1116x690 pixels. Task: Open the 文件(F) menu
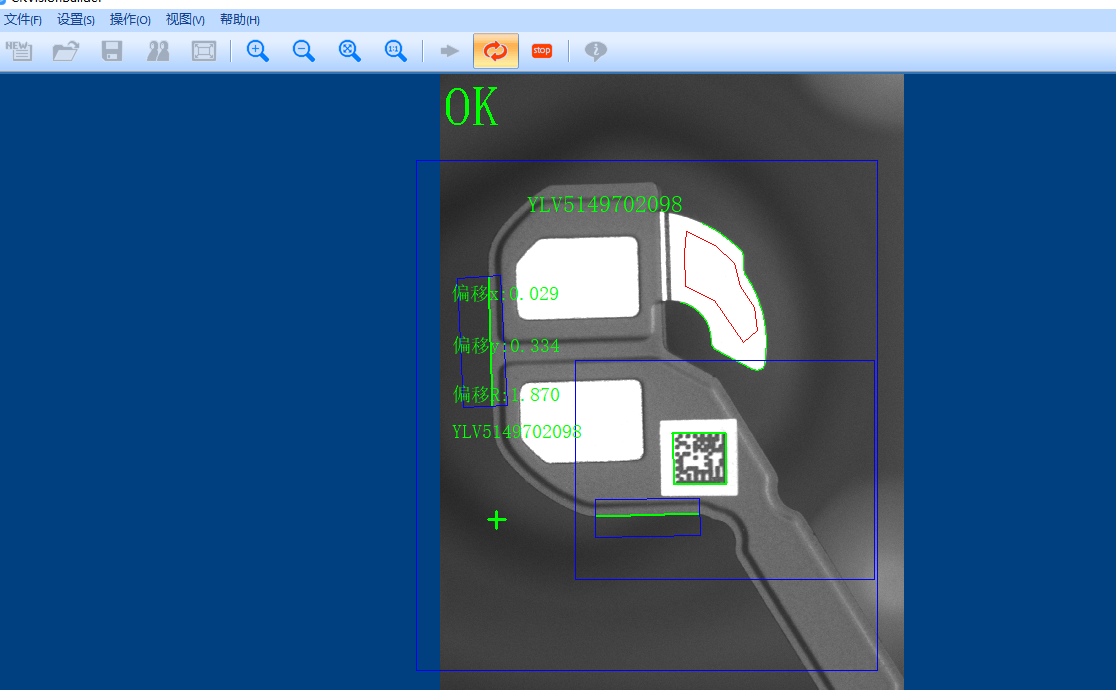[23, 19]
